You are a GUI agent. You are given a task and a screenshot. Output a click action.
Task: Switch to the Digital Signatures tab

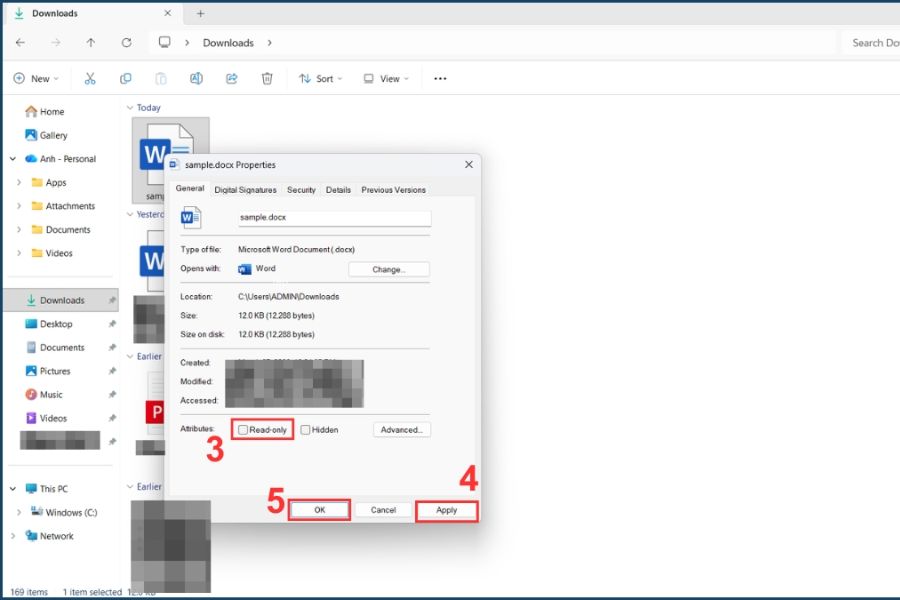pyautogui.click(x=245, y=190)
